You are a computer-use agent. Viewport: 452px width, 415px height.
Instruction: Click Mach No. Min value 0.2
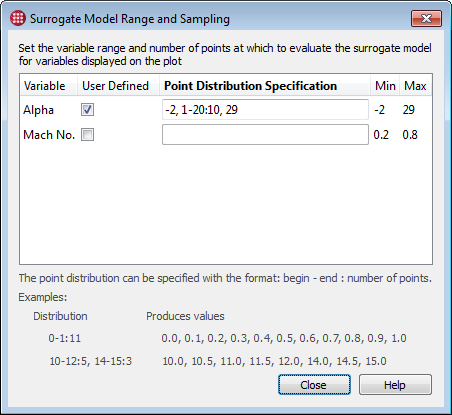click(x=381, y=135)
